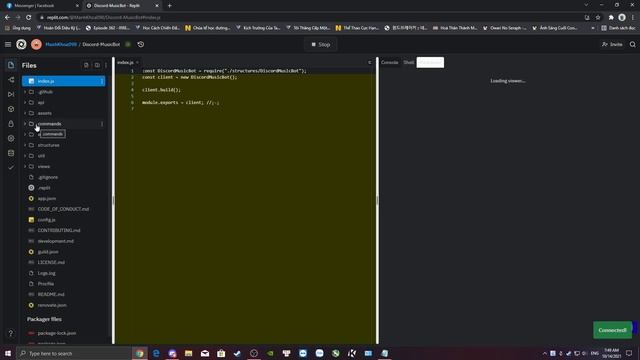The image size is (640, 360).
Task: Open the .gitignore file
Action: point(48,177)
